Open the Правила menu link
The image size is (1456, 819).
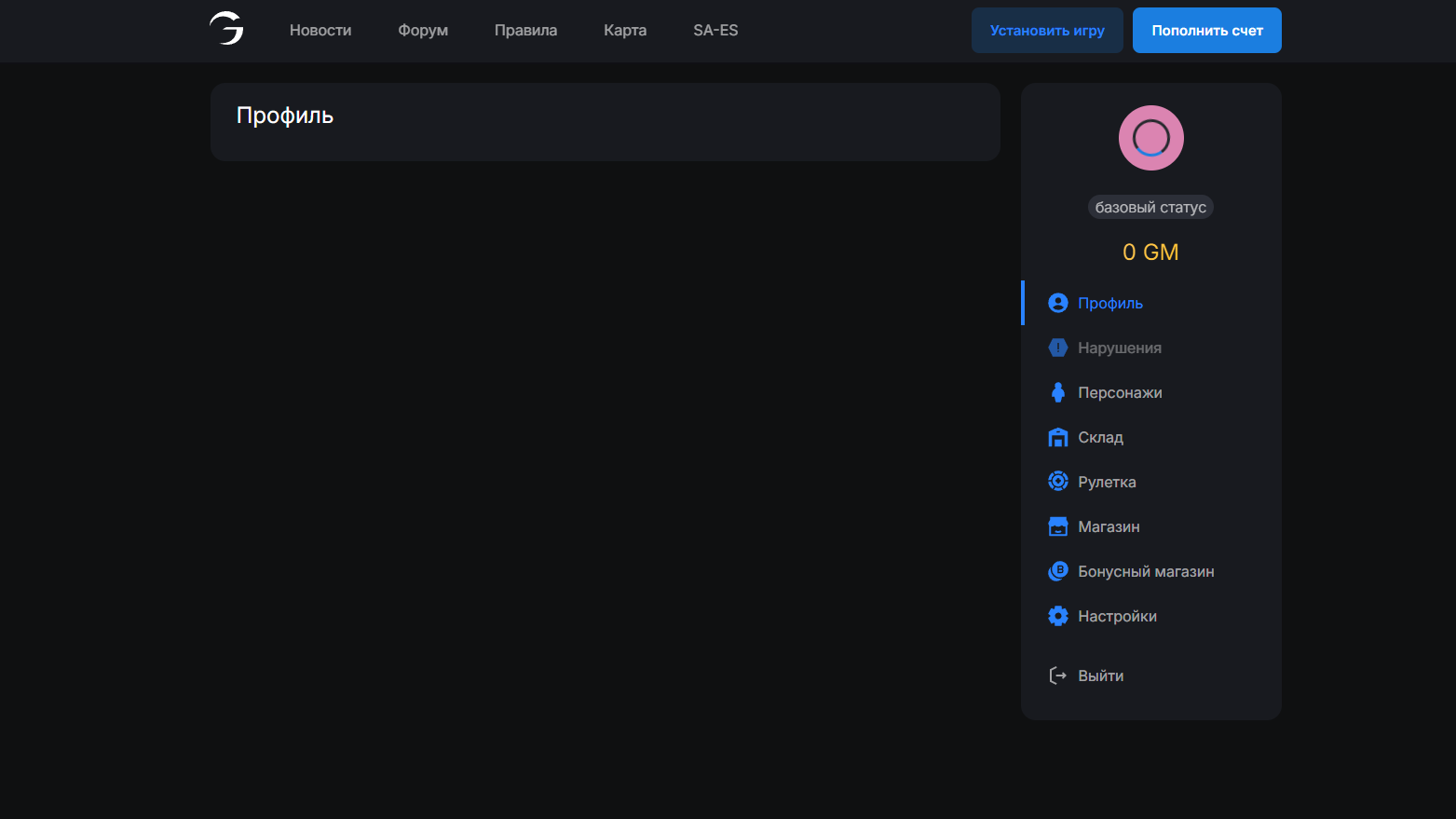pos(525,31)
